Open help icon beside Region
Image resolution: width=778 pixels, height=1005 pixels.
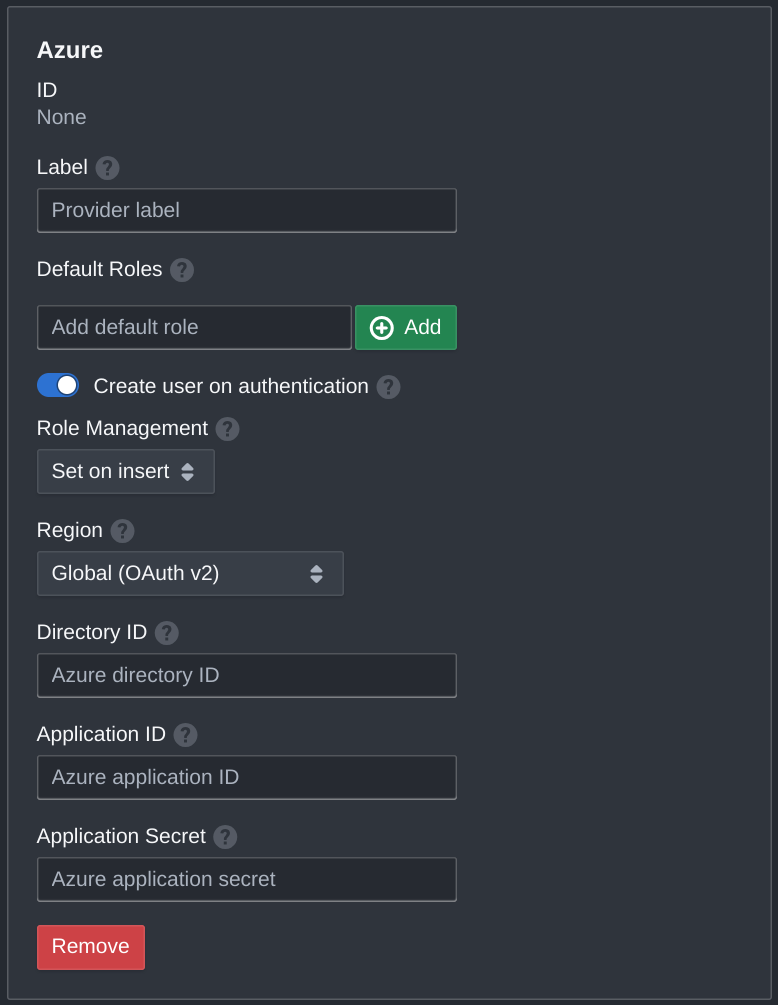[122, 531]
